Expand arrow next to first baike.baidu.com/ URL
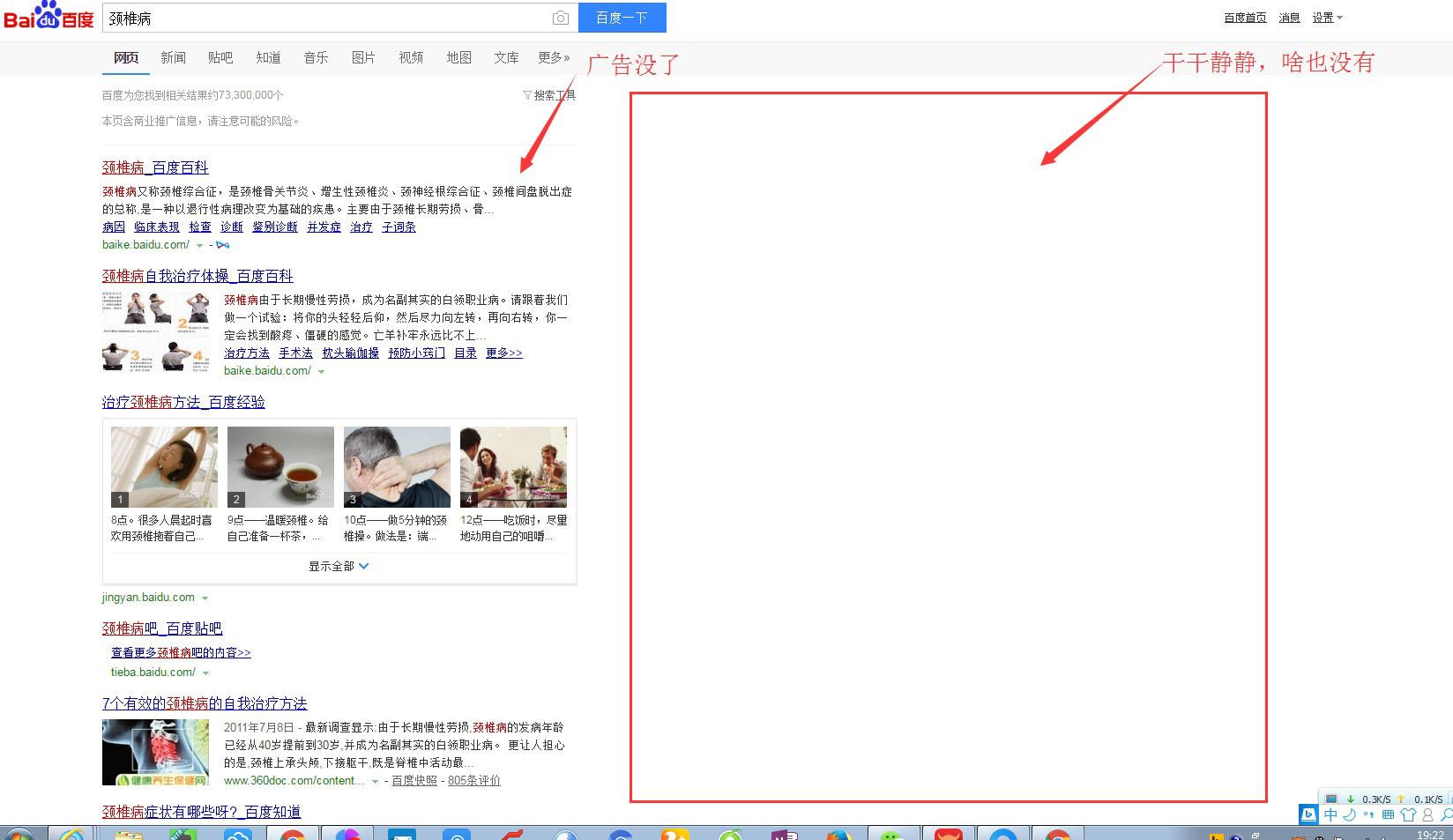The width and height of the screenshot is (1453, 840). click(x=199, y=246)
